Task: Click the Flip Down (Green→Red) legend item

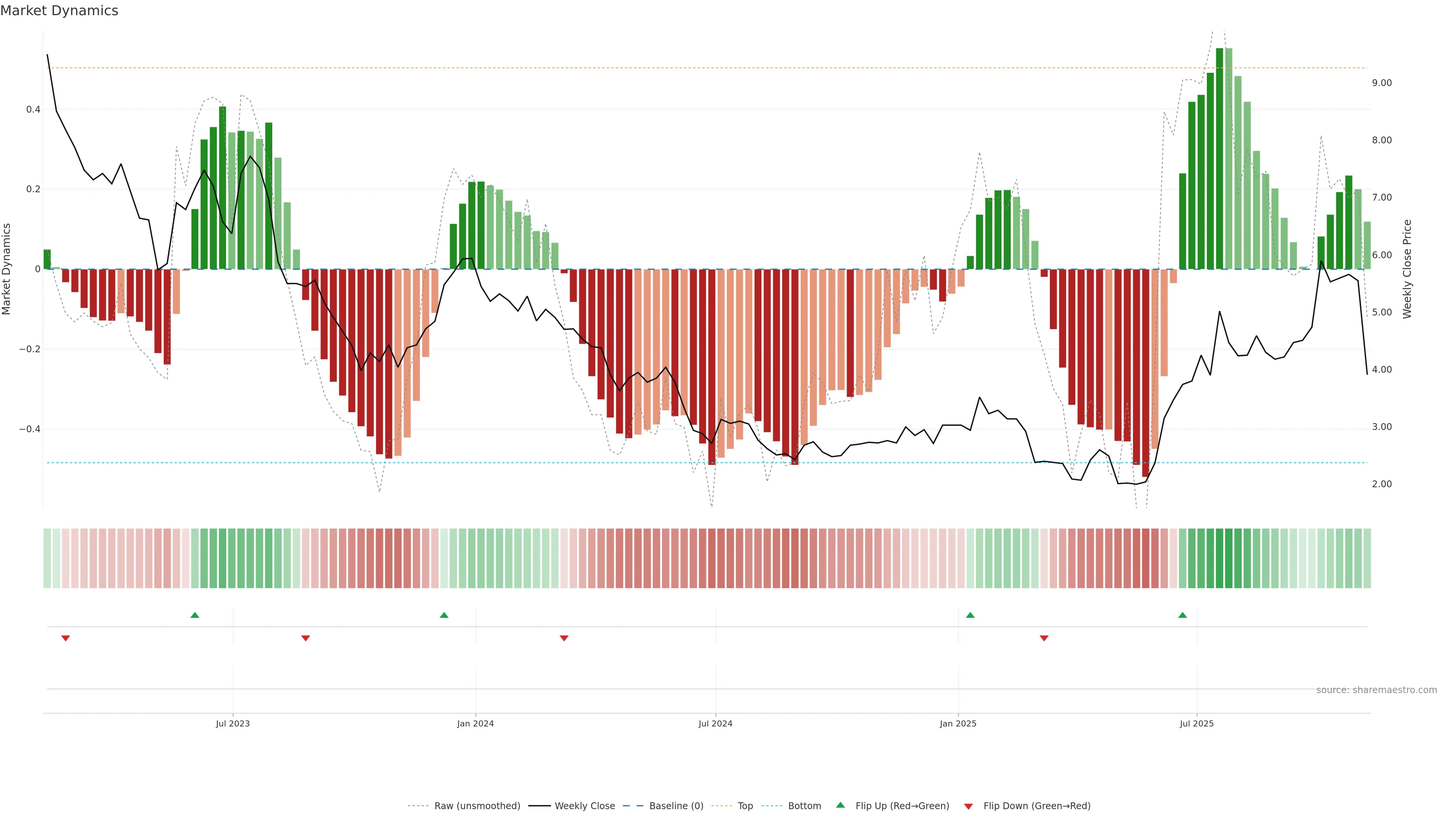Action: coord(1037,806)
